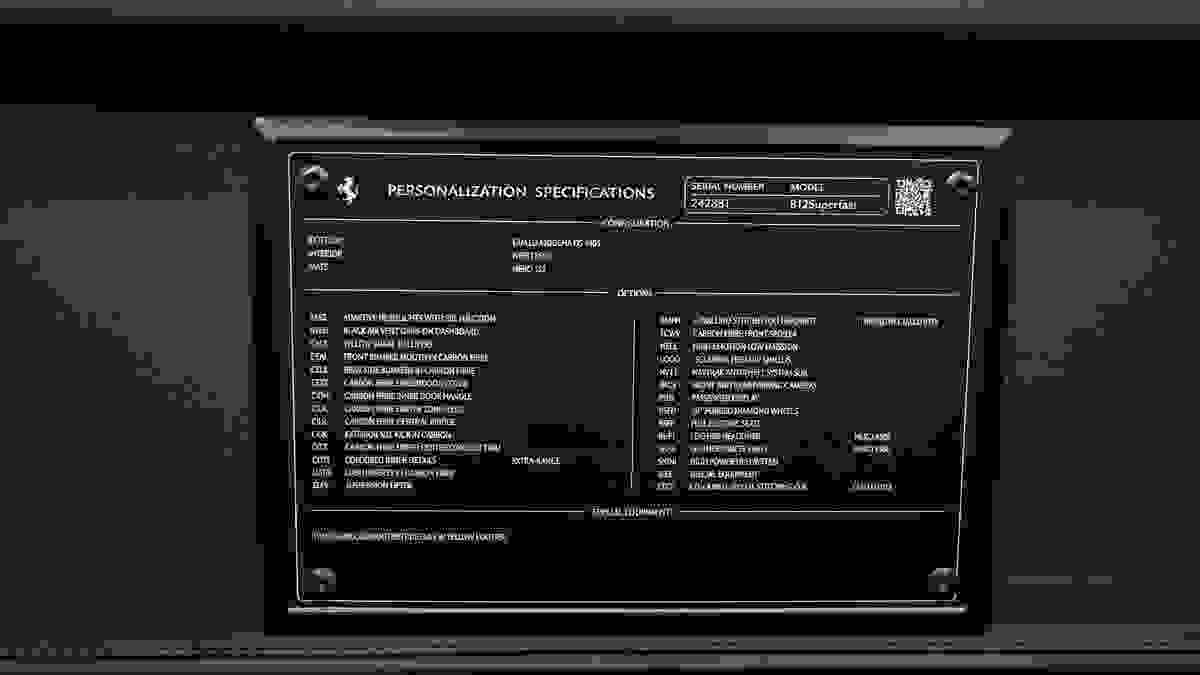Select the 812Superfast model value
This screenshot has width=1200, height=675.
click(x=822, y=204)
